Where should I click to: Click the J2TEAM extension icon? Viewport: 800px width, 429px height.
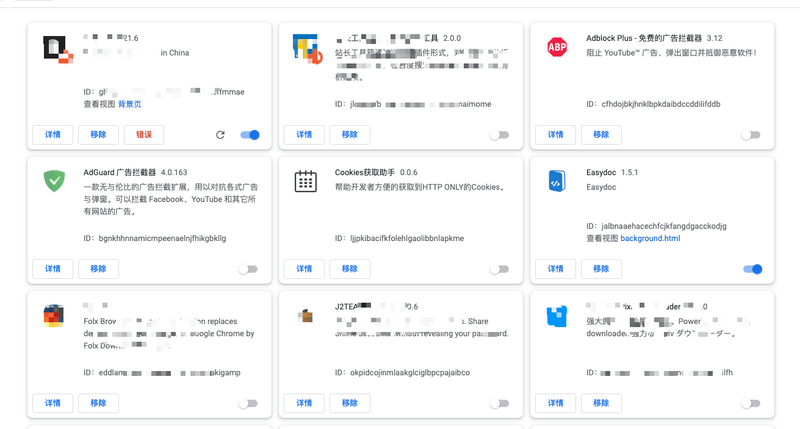306,316
